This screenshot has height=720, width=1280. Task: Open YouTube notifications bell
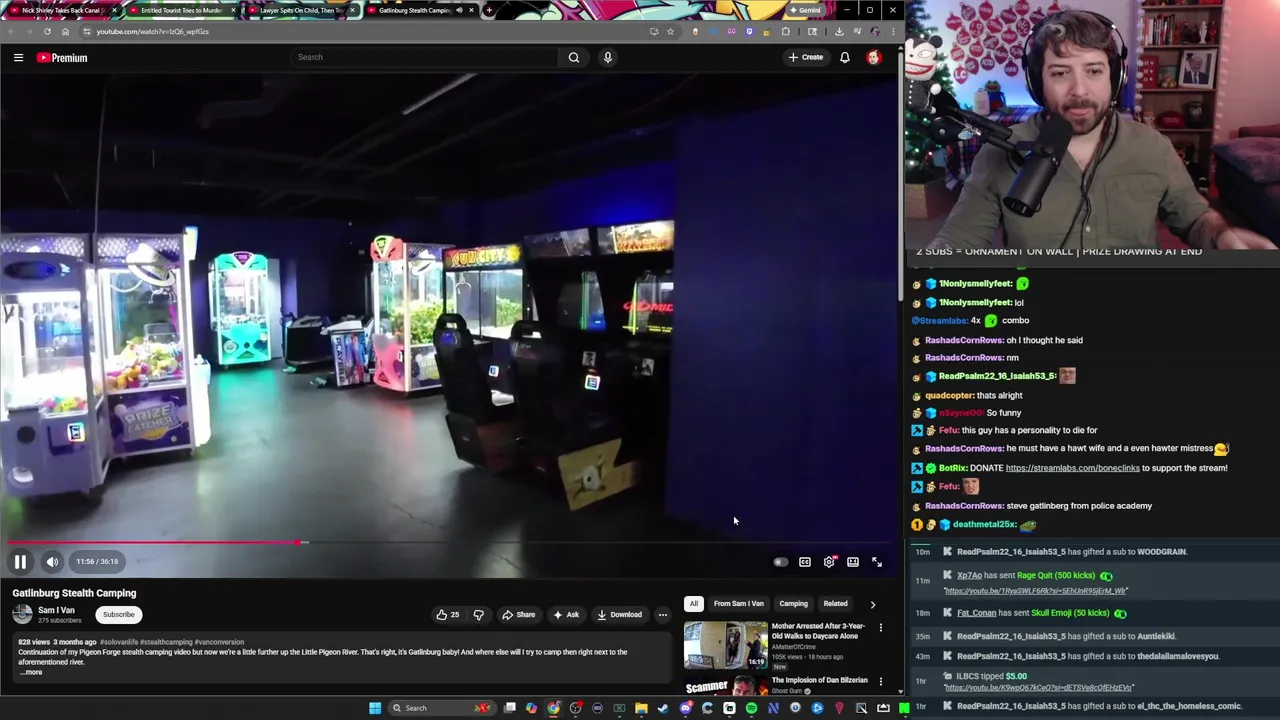pos(845,57)
